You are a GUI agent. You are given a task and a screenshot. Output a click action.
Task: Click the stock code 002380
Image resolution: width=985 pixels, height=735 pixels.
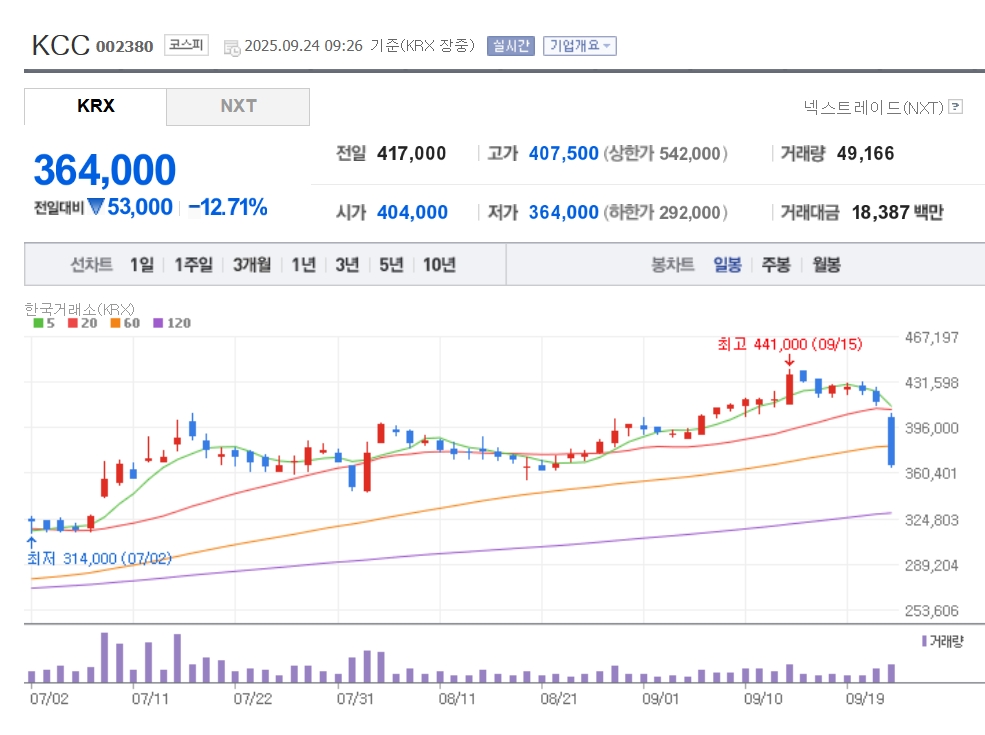point(124,46)
